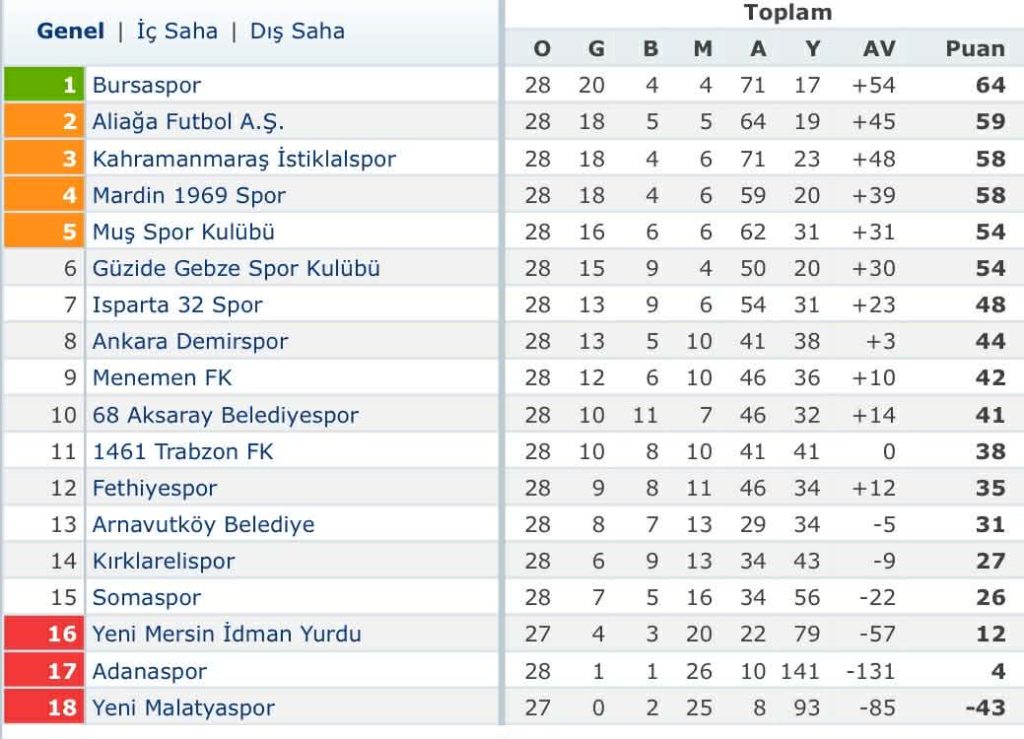Open Kahramanmaraş İstiklalspor team page
This screenshot has width=1024, height=739.
click(244, 158)
